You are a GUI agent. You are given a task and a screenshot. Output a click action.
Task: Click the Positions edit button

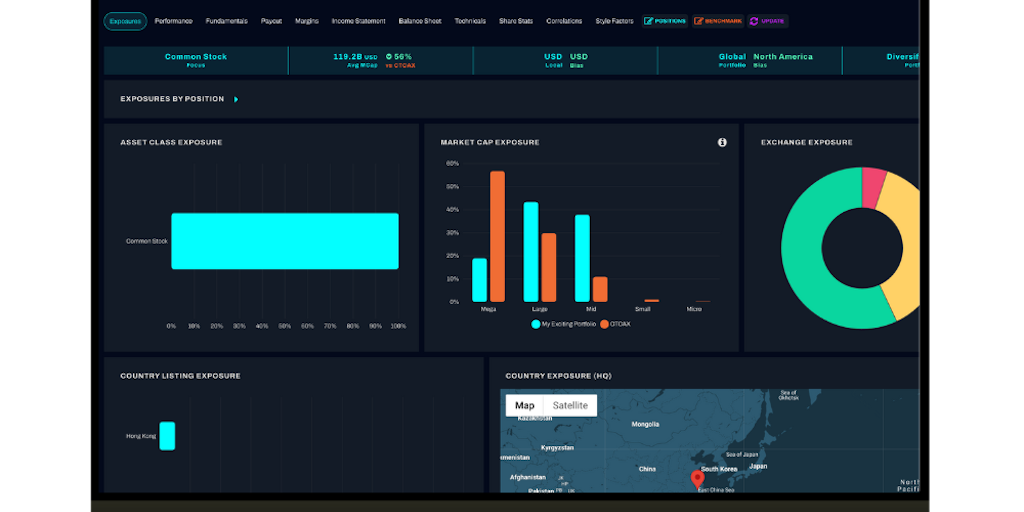click(665, 21)
